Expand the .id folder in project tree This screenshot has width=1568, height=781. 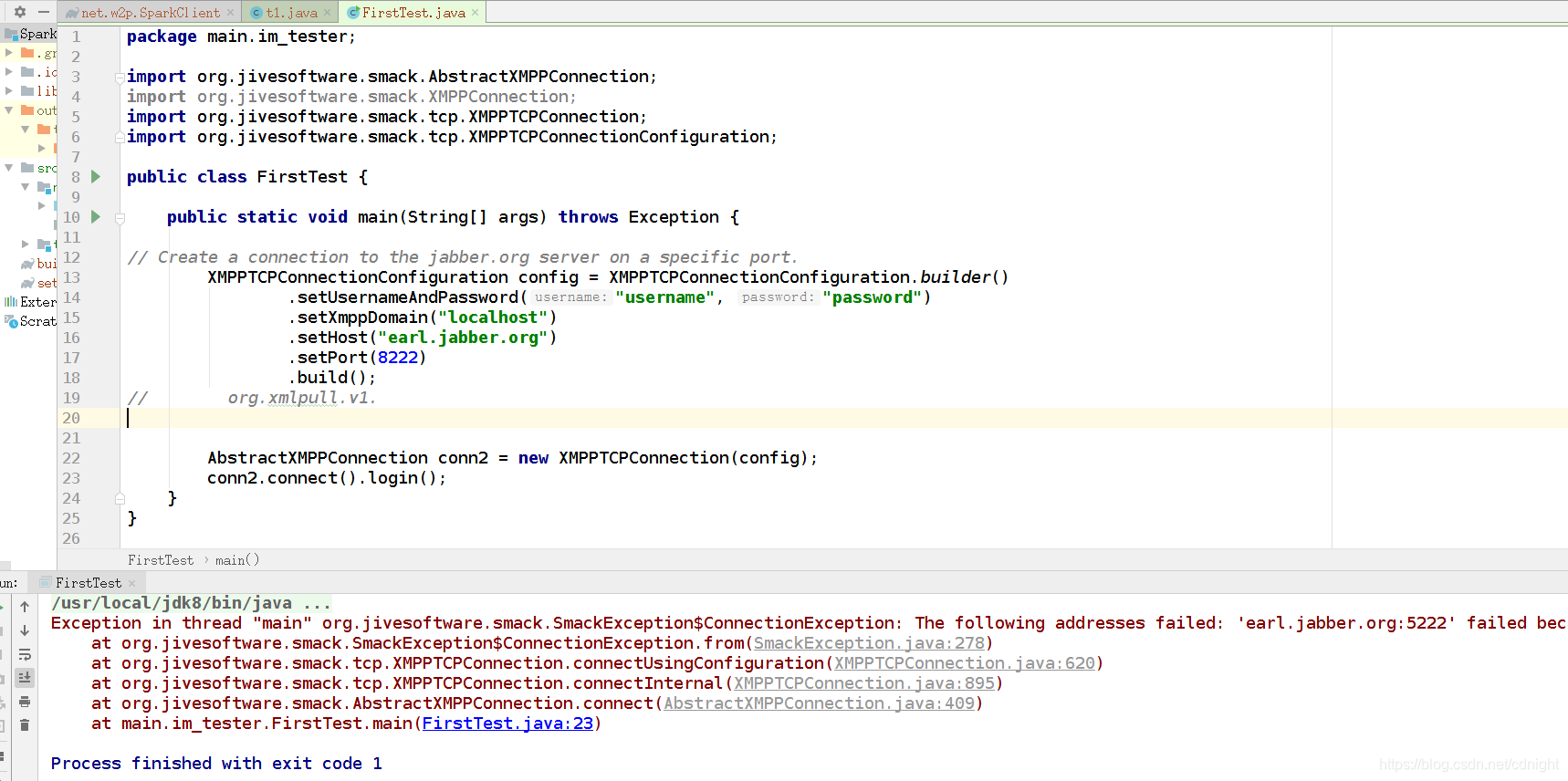pyautogui.click(x=9, y=71)
